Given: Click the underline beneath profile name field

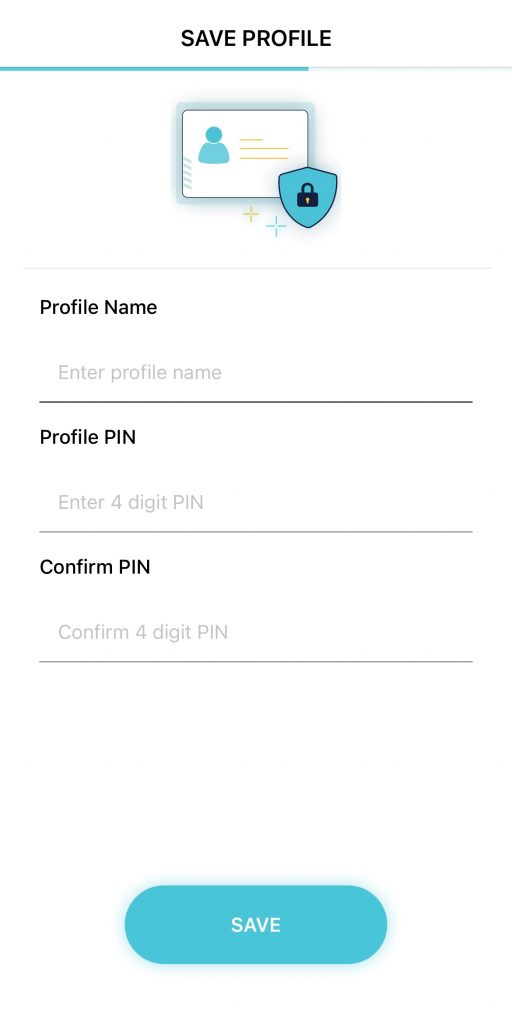Looking at the screenshot, I should point(256,402).
